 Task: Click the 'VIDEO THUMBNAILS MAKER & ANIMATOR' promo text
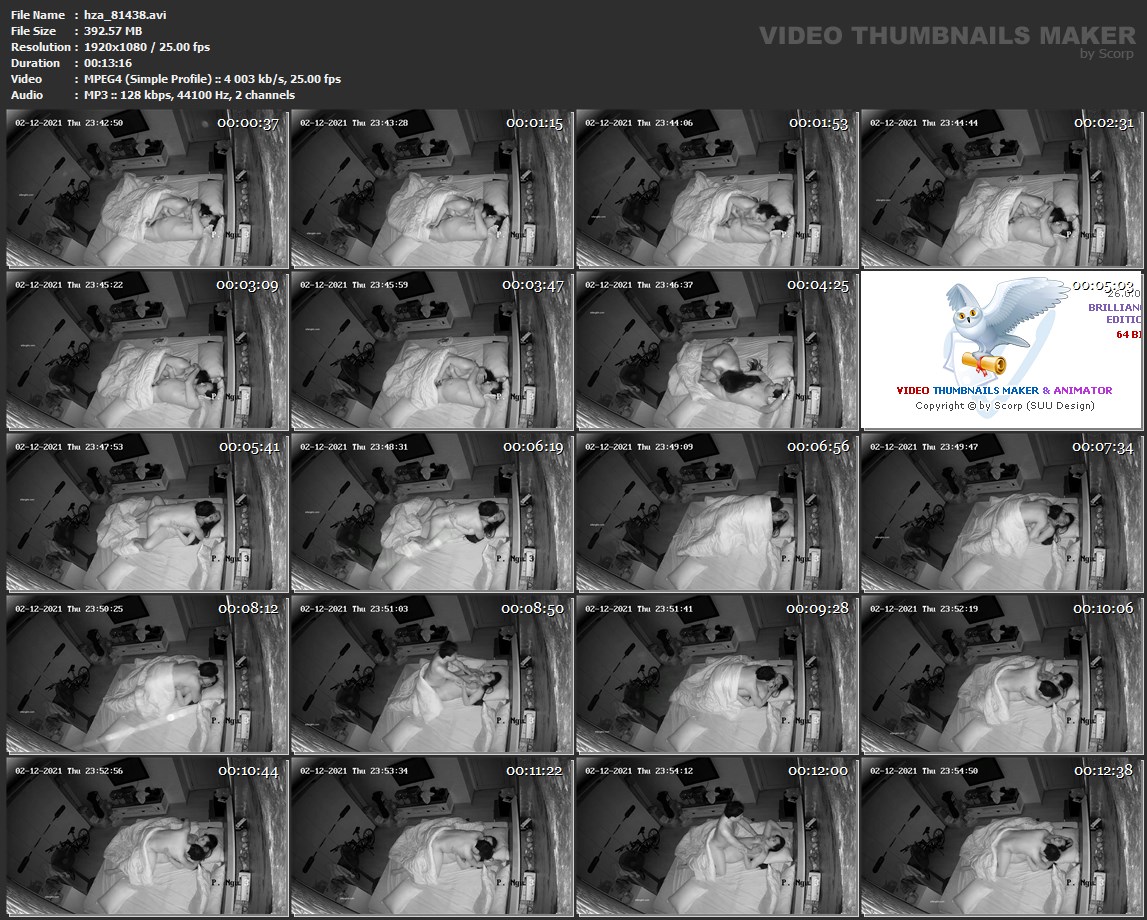tap(1003, 391)
